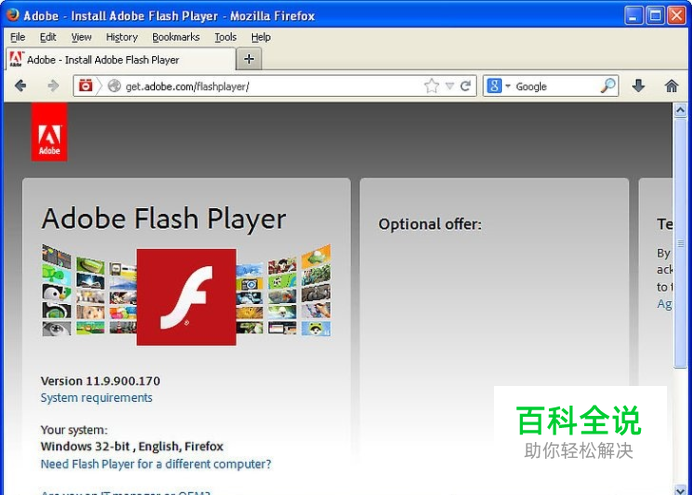
Task: Click Need Flash Player for a different computer?
Action: coord(156,464)
